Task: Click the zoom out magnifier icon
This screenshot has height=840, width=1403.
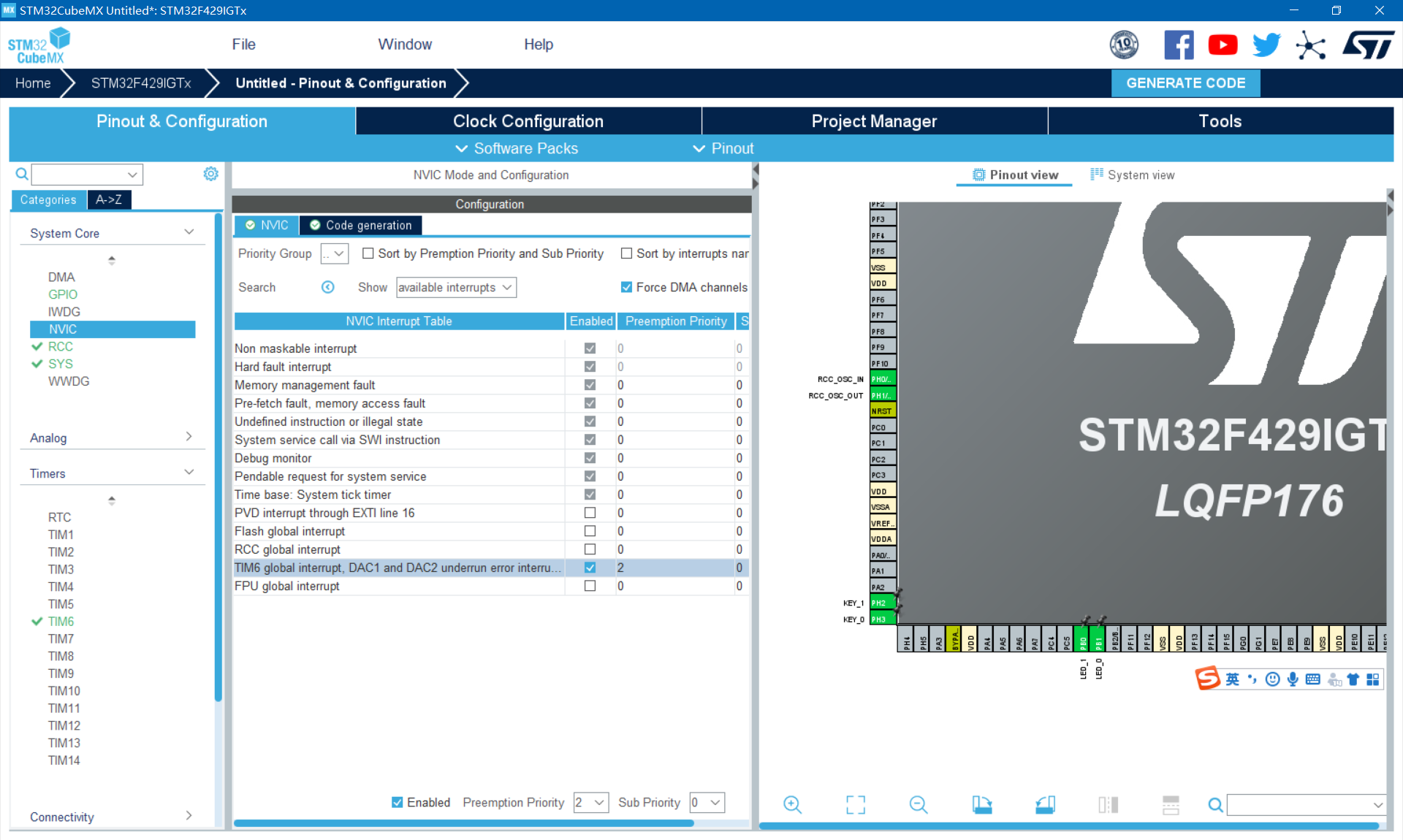Action: click(x=918, y=804)
